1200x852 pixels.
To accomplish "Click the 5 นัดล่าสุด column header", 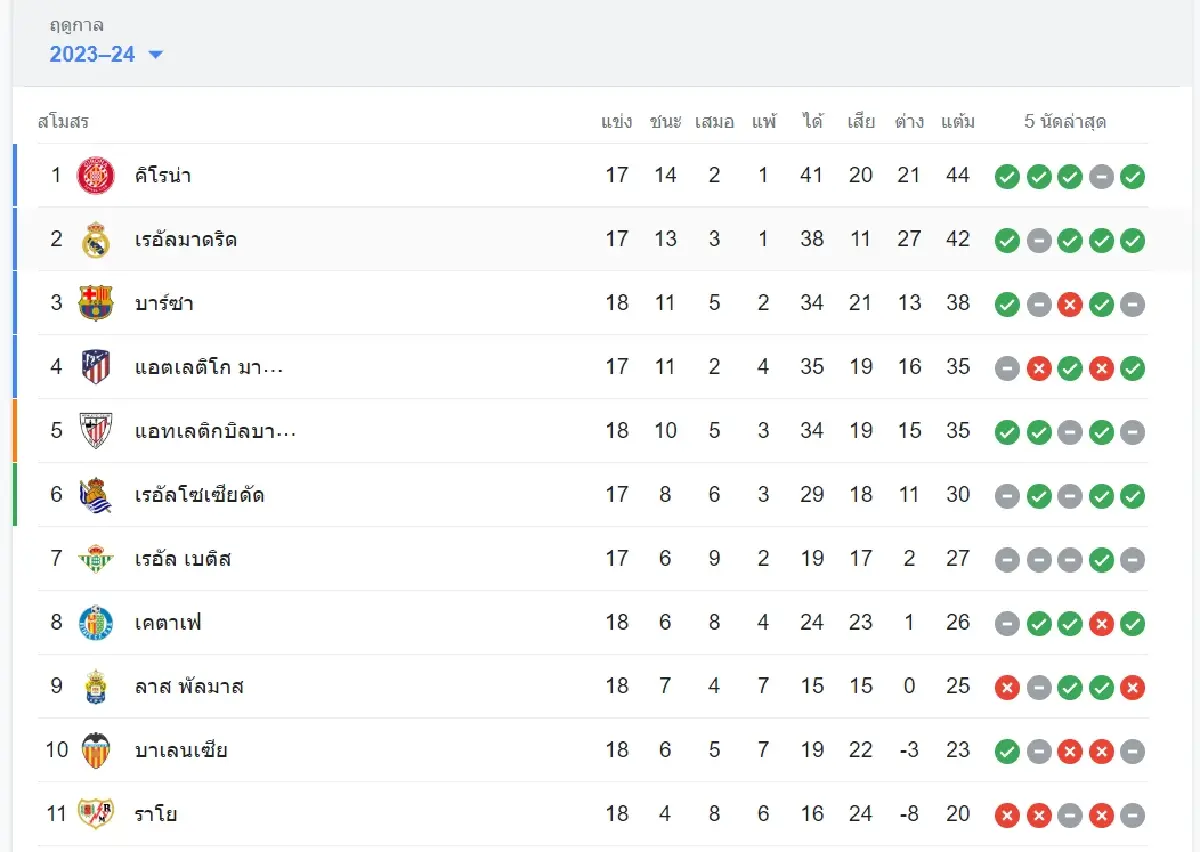I will [x=1065, y=122].
